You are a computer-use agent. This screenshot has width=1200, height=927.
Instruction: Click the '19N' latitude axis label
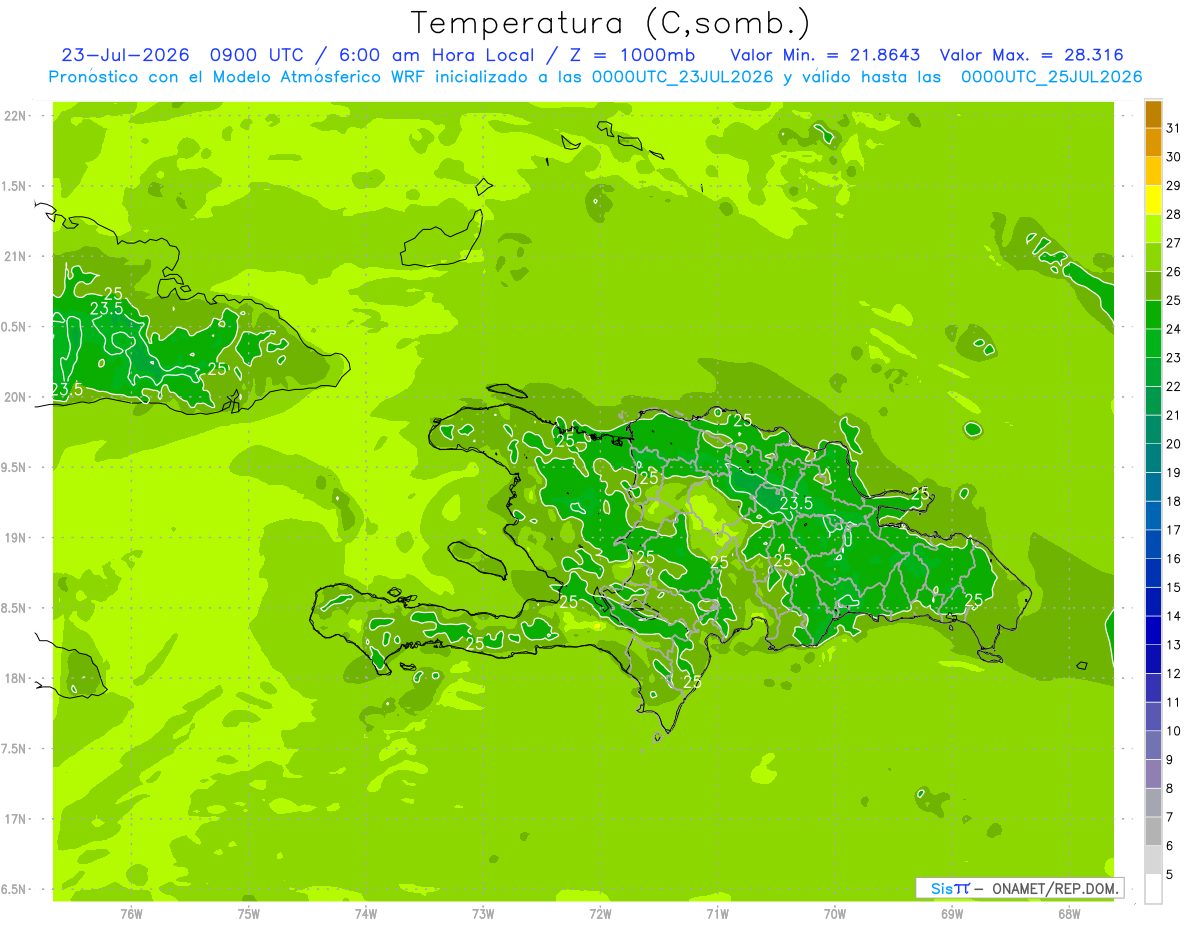coord(16,538)
